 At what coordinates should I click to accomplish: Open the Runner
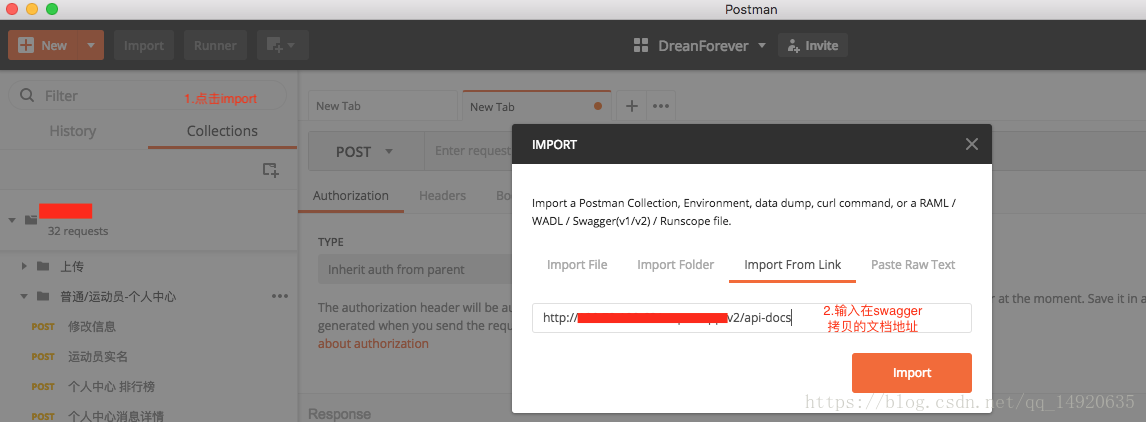(215, 45)
